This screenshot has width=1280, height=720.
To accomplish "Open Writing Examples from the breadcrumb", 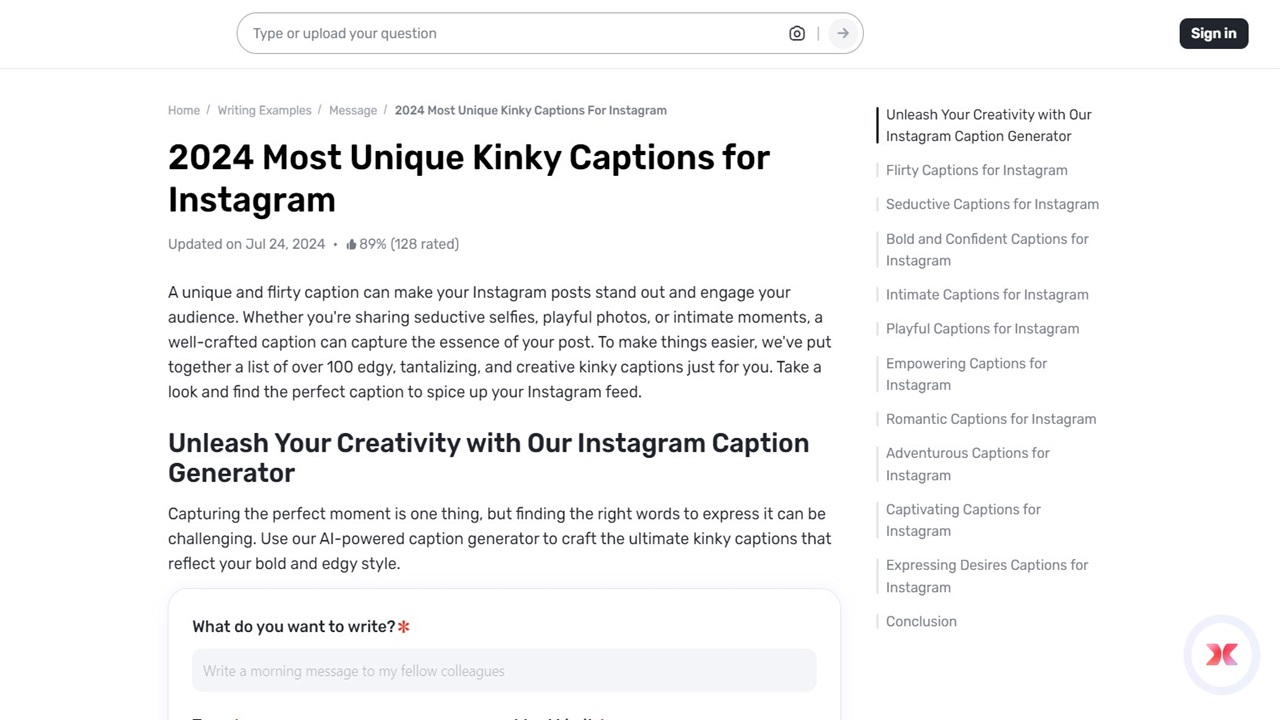I will click(x=264, y=110).
